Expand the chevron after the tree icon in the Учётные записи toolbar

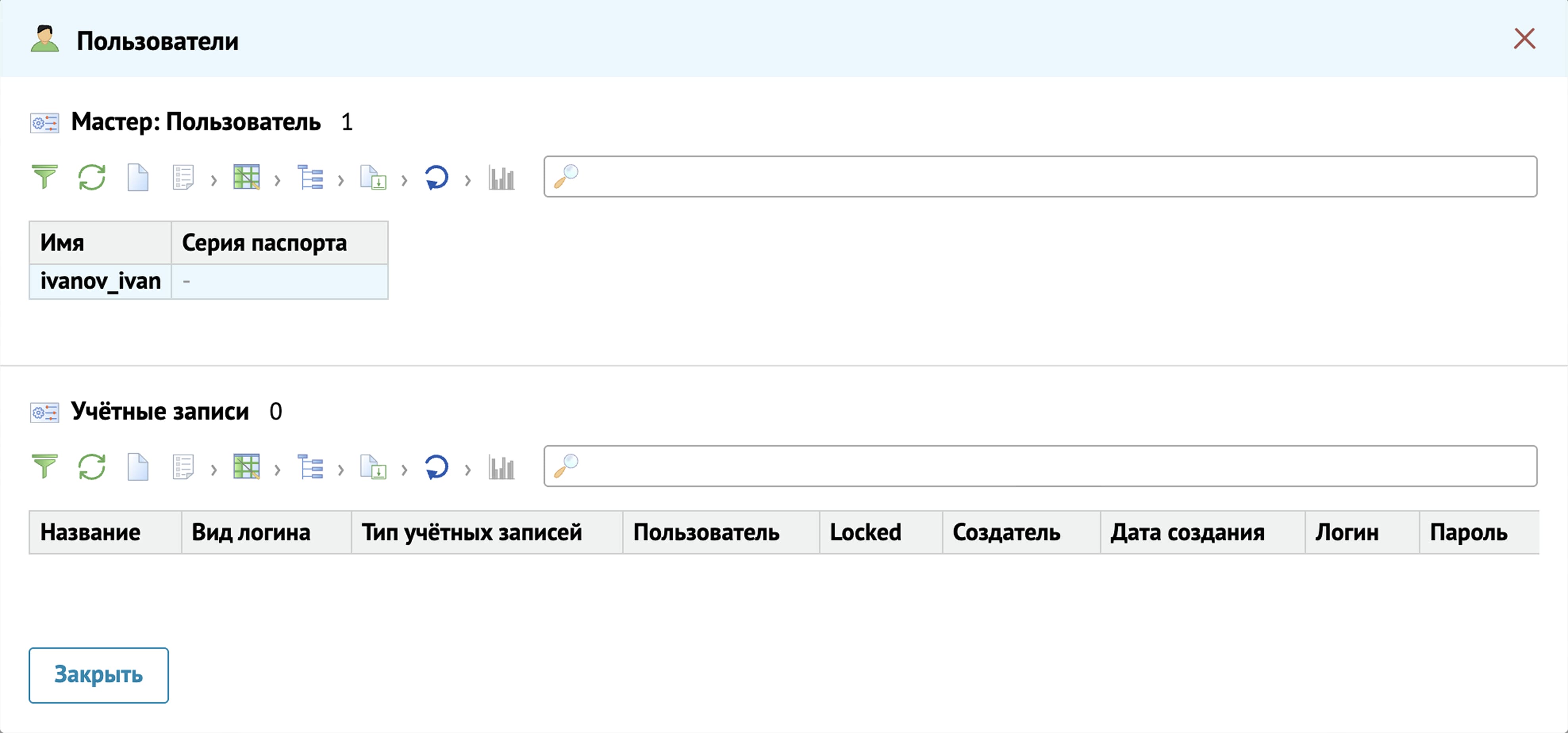[341, 470]
